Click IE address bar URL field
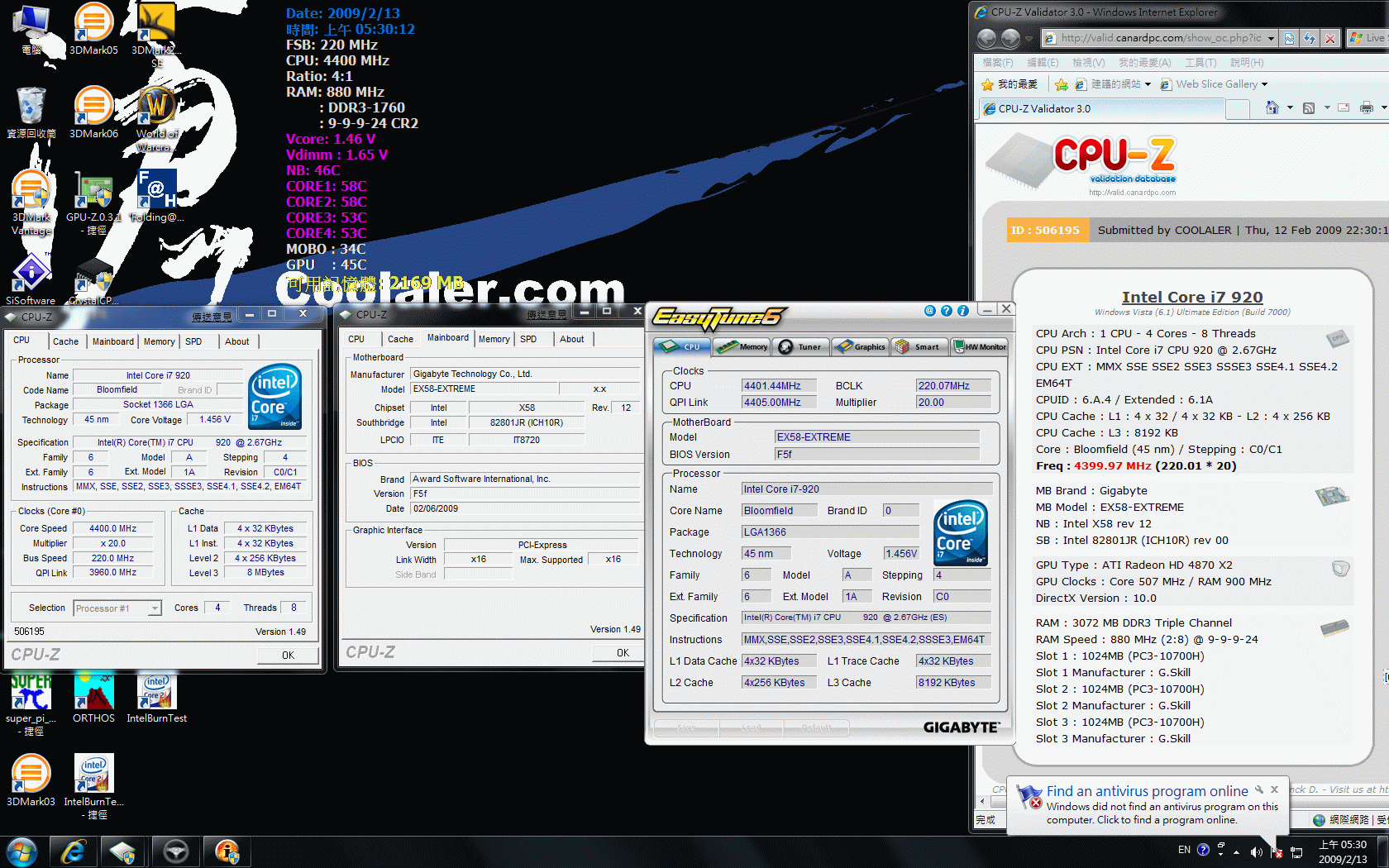The image size is (1389, 868). click(x=1160, y=38)
